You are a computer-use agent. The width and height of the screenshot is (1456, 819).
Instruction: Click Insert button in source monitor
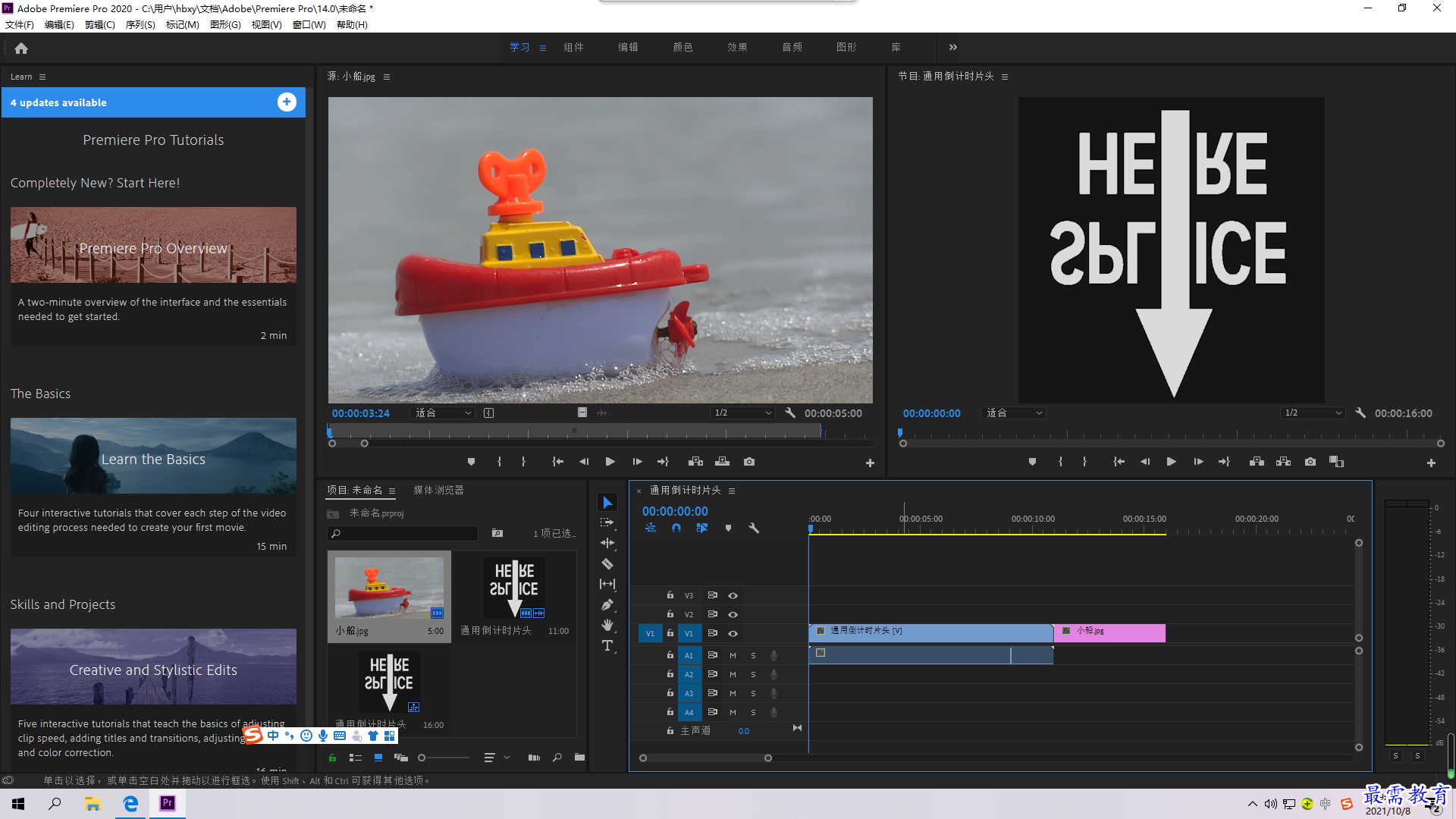point(695,462)
